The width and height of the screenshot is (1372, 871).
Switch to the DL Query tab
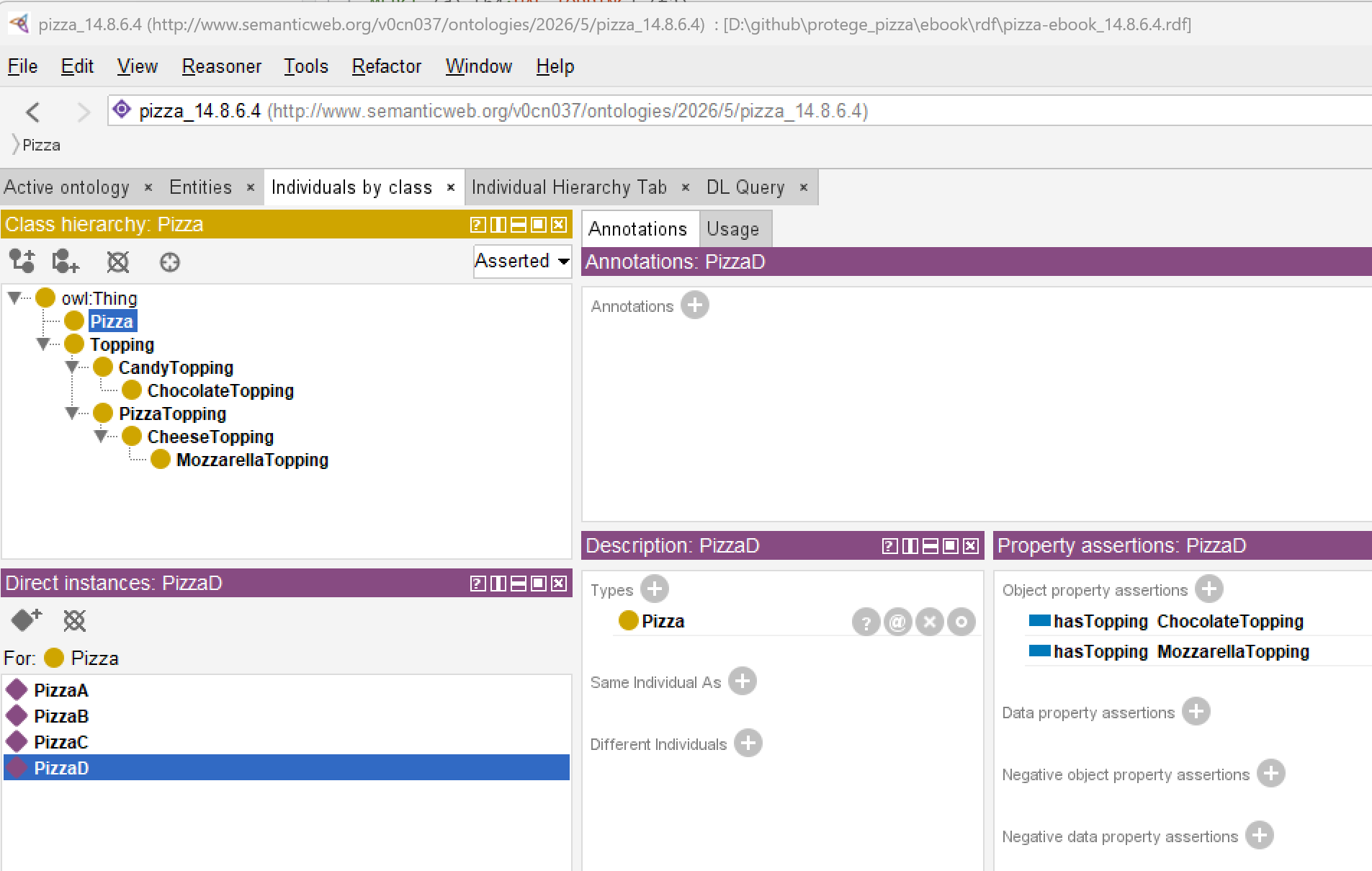tap(745, 187)
